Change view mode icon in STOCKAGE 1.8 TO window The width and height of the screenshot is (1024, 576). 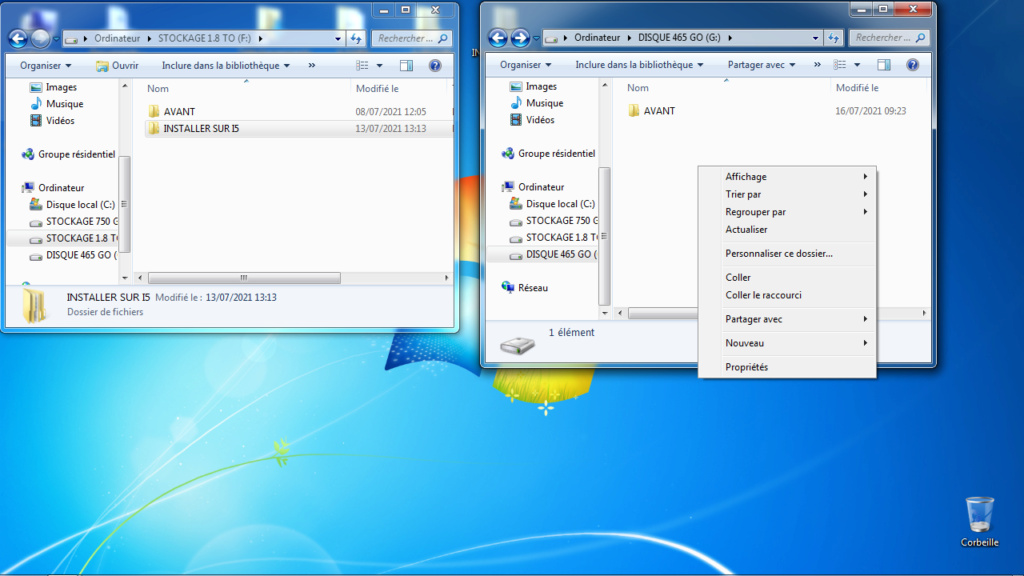(362, 65)
